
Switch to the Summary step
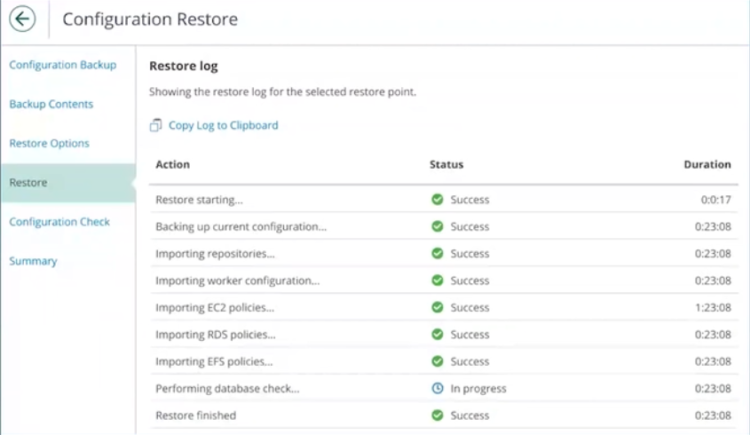(33, 261)
